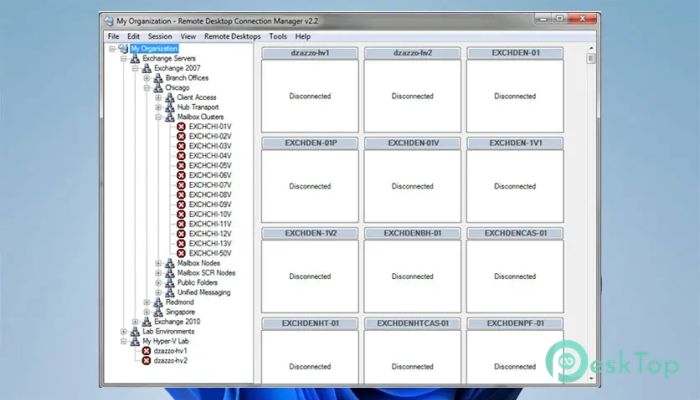This screenshot has width=700, height=400.
Task: Click the My Hyper-V Lab group icon
Action: (135, 341)
